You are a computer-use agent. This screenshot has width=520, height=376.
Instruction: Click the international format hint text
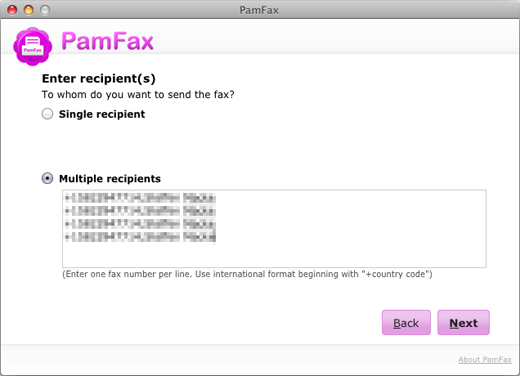(247, 274)
